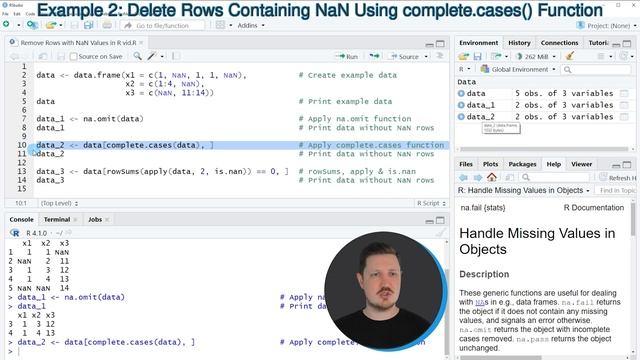Click the Help forward arrow icon

pos(478,177)
